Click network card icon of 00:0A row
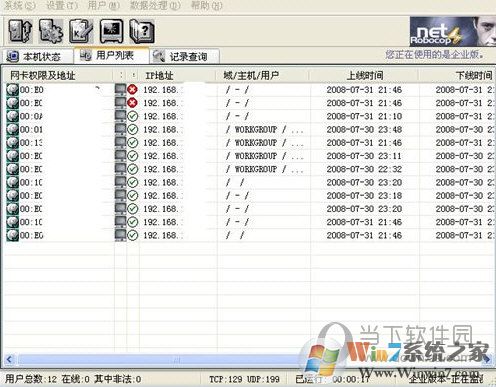This screenshot has width=496, height=387. tap(13, 116)
